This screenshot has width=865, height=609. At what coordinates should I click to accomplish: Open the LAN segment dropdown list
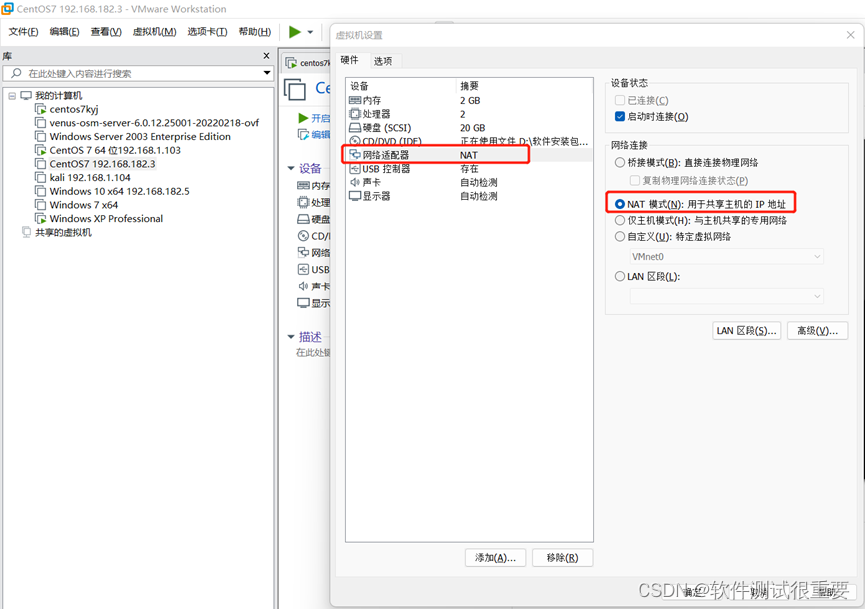[x=727, y=296]
